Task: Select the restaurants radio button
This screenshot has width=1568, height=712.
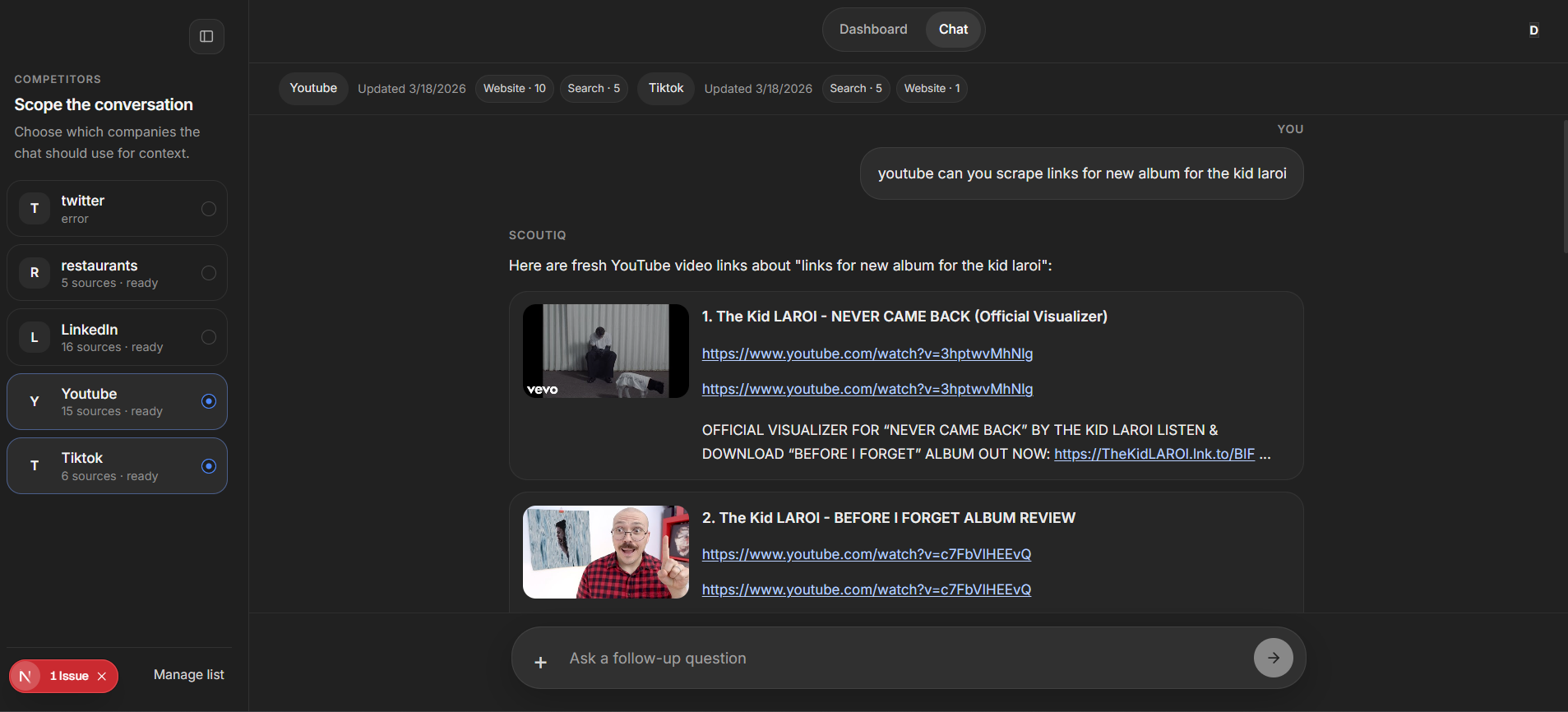Action: [x=209, y=273]
